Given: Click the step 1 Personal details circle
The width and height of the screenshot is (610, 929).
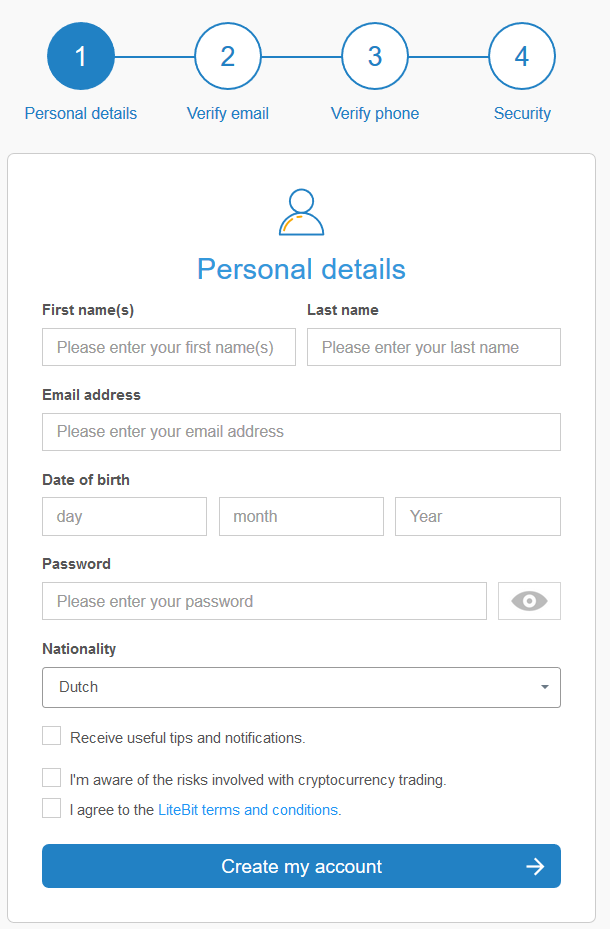Looking at the screenshot, I should (x=80, y=56).
